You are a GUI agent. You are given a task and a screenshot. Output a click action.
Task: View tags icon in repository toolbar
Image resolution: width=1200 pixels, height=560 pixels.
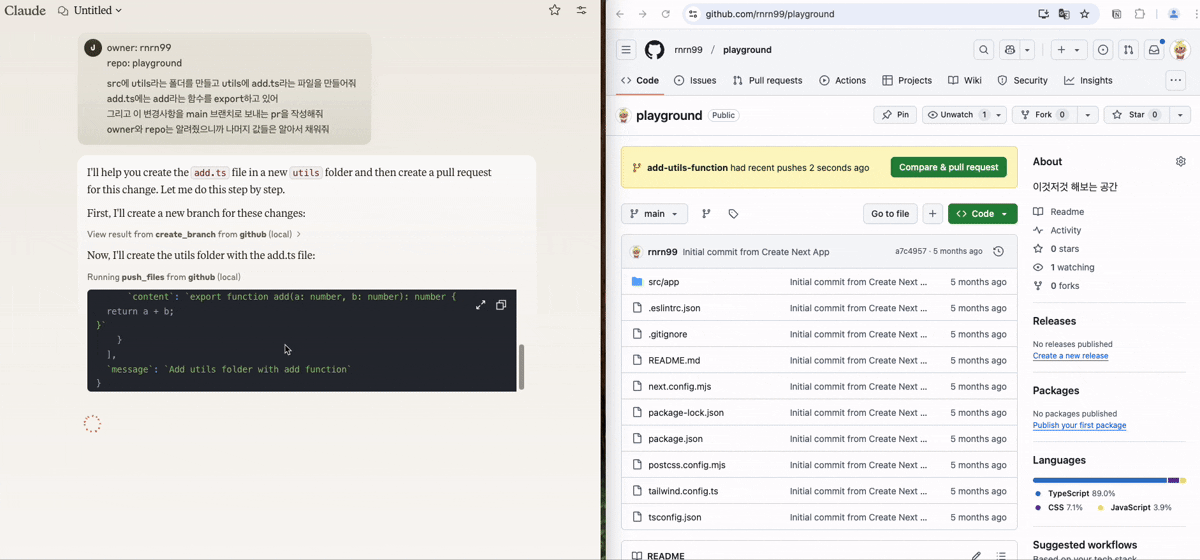[x=733, y=214]
